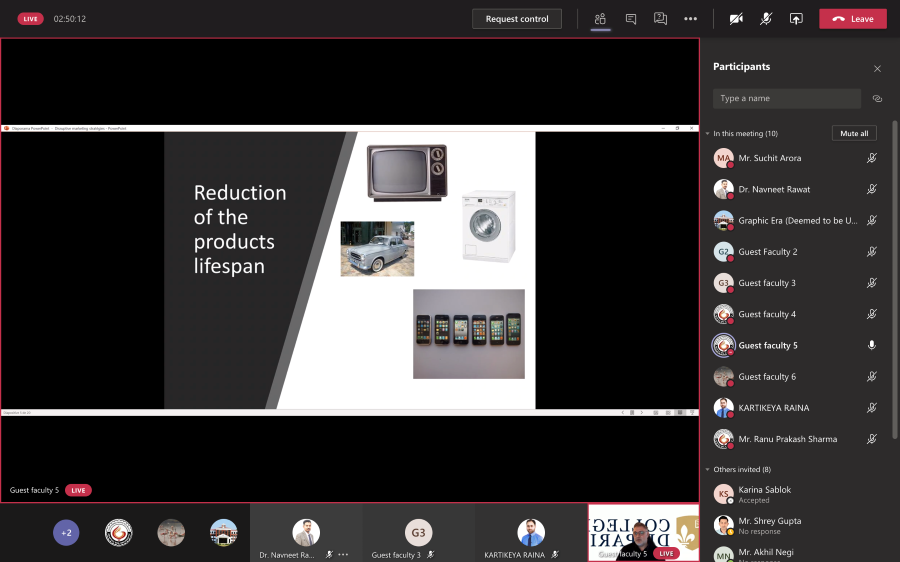The height and width of the screenshot is (562, 900).
Task: Unmute the microphone in the toolbar
Action: pyautogui.click(x=766, y=19)
